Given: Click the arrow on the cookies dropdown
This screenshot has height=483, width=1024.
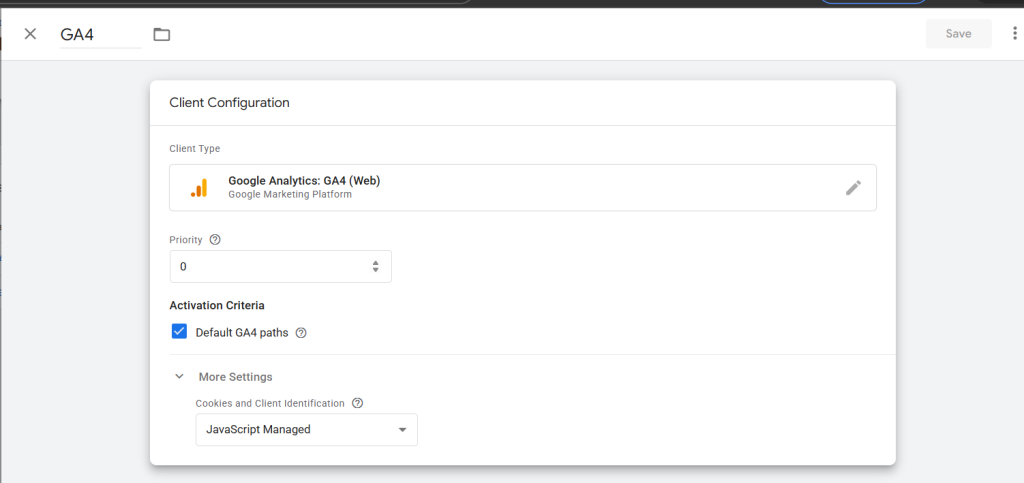Looking at the screenshot, I should coord(402,430).
